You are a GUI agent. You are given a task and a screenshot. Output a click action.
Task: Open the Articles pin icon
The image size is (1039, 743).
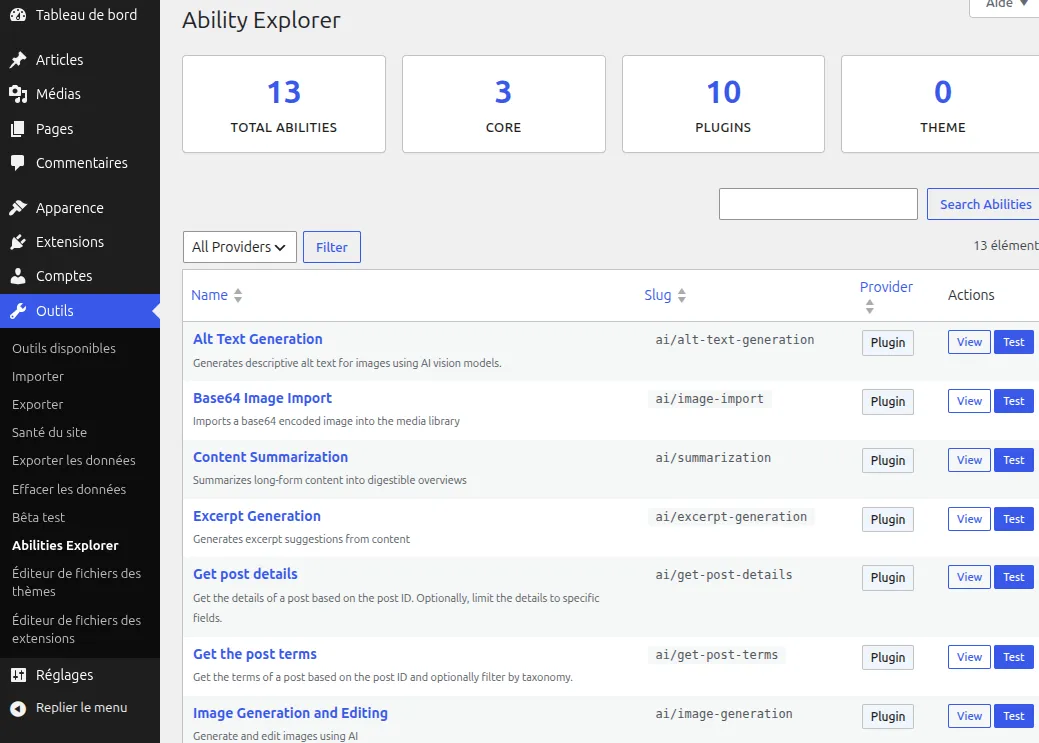coord(18,60)
